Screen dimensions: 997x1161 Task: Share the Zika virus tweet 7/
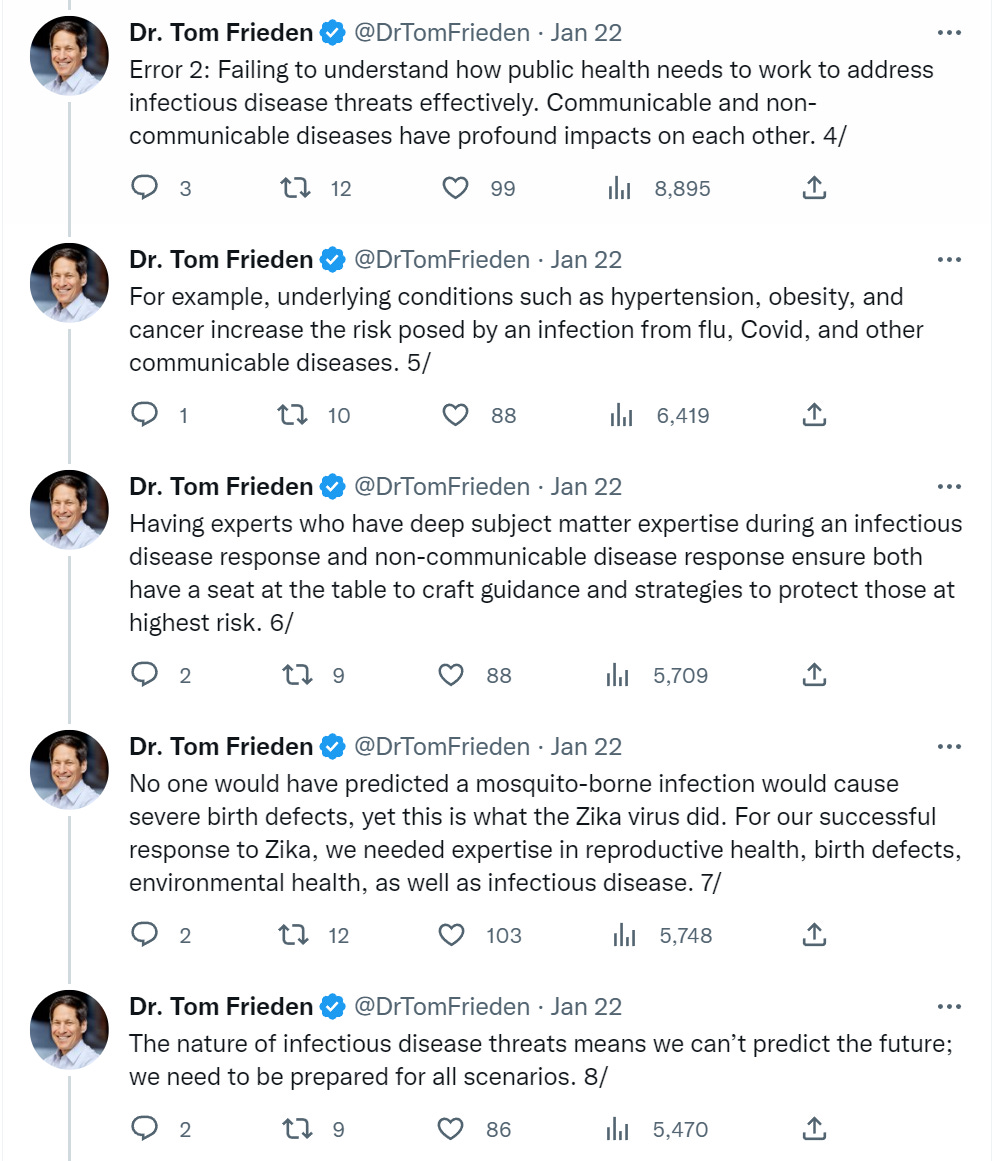814,934
